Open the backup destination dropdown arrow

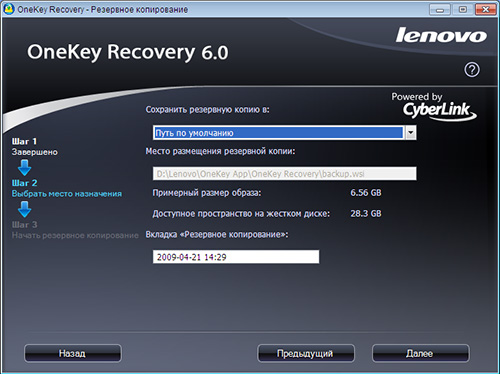pos(411,133)
